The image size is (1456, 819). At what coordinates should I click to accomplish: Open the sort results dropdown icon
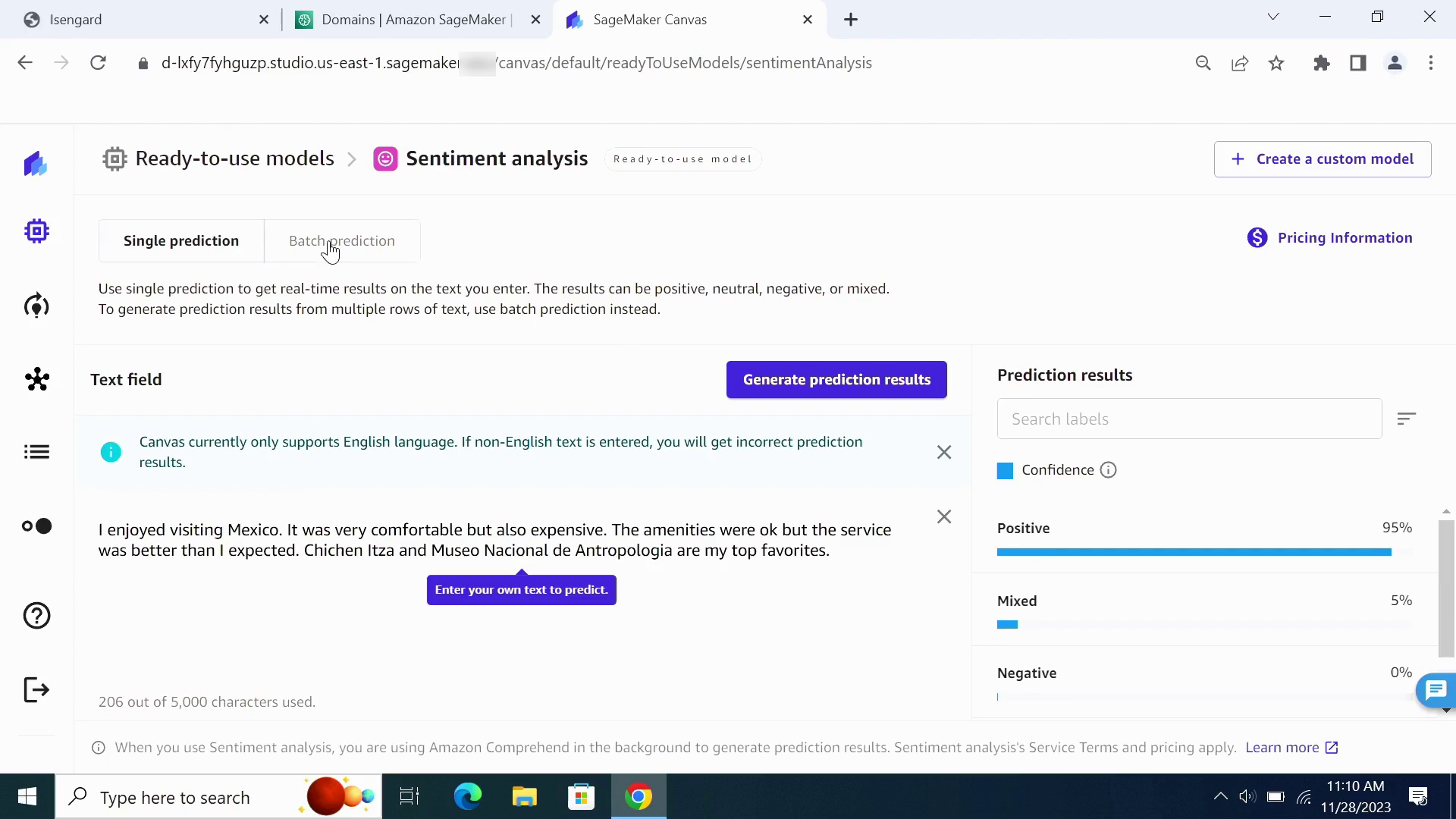(x=1406, y=419)
